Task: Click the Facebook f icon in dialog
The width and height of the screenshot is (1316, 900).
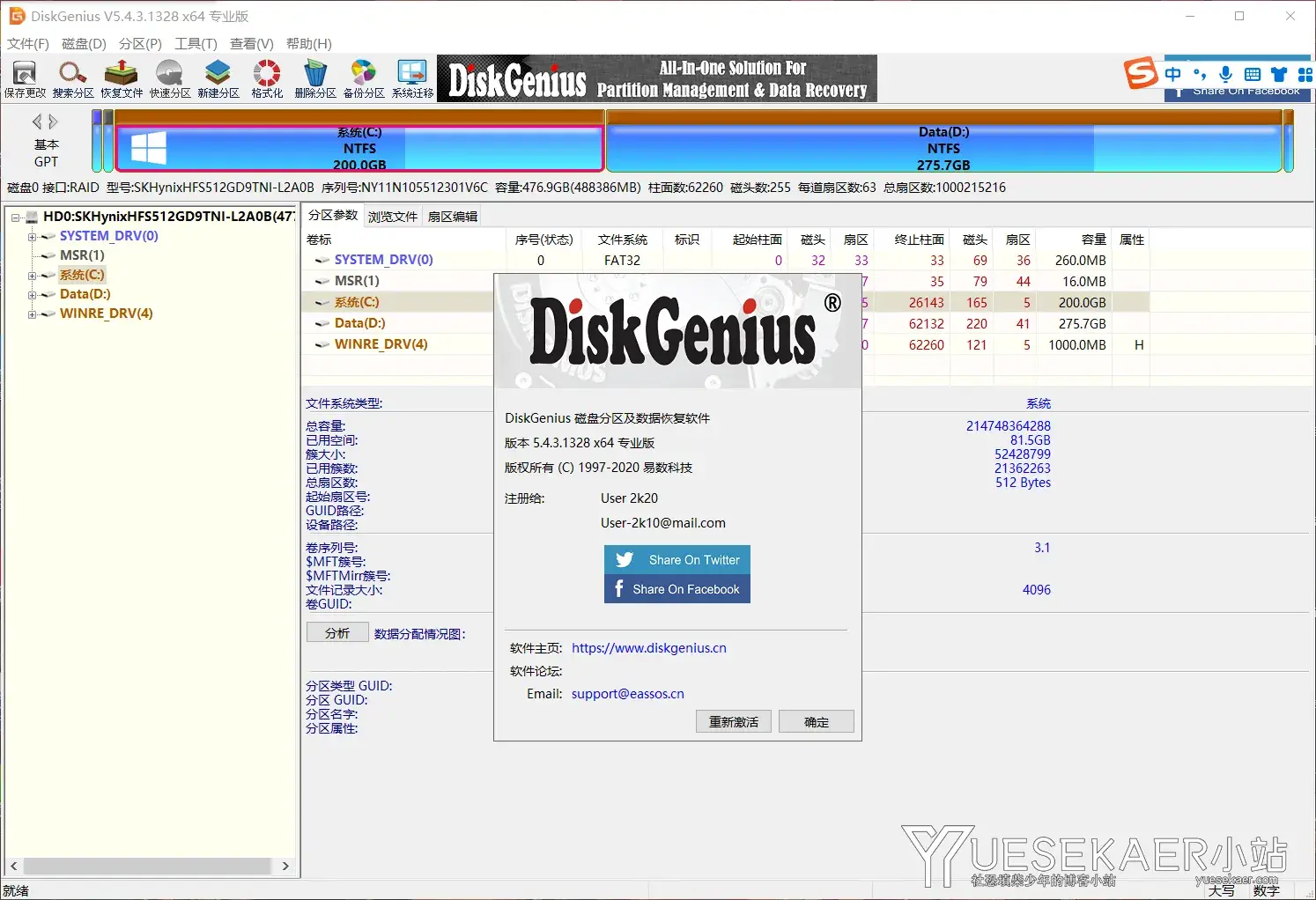Action: pos(618,588)
